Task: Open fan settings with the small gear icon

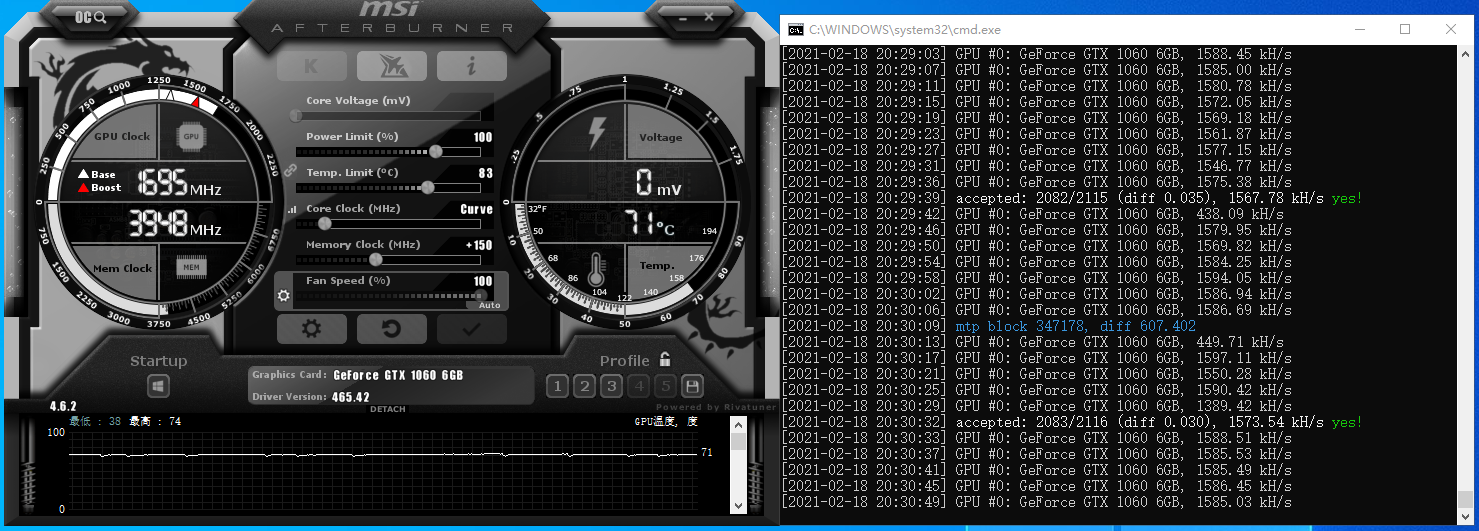Action: pyautogui.click(x=284, y=296)
